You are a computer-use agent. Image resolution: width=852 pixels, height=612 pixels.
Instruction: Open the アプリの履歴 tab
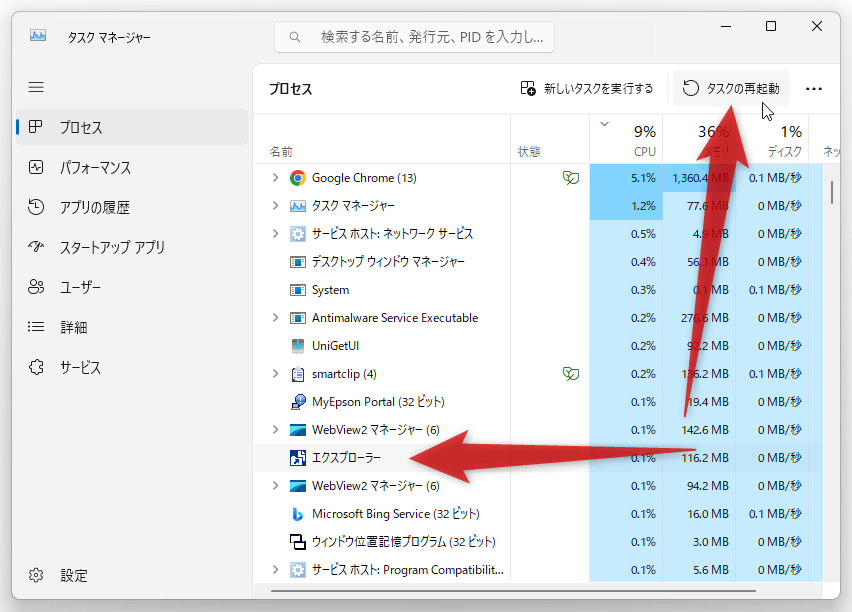pos(132,207)
